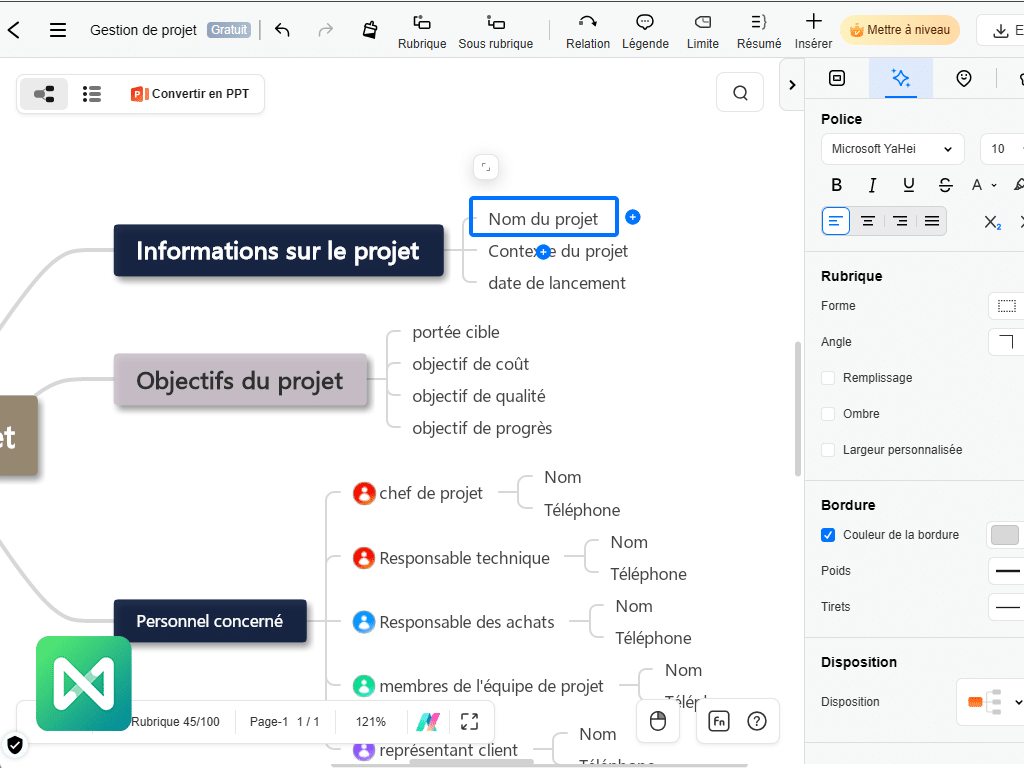
Task: Switch to the emoji sticker tab
Action: tap(963, 78)
